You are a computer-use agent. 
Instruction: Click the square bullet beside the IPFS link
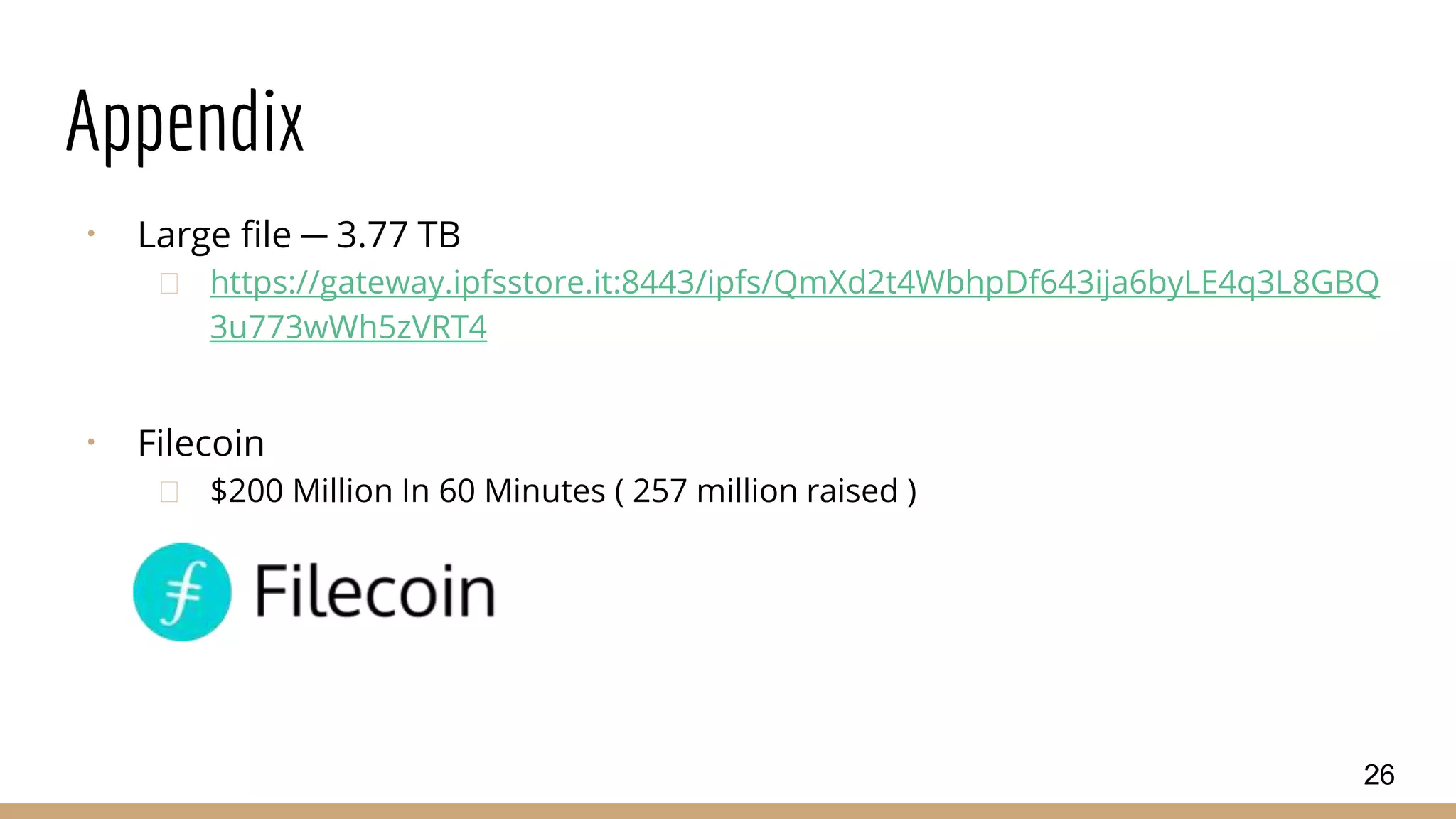click(x=169, y=284)
